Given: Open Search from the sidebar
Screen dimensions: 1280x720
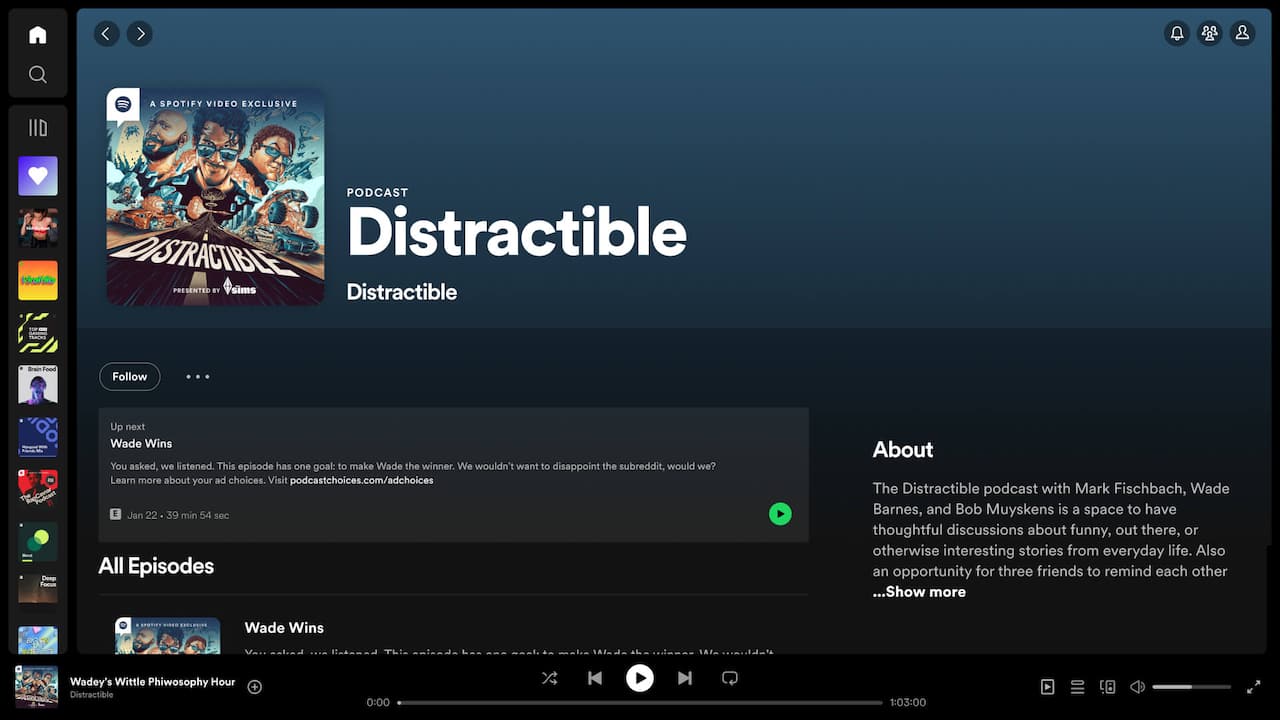Looking at the screenshot, I should point(38,75).
